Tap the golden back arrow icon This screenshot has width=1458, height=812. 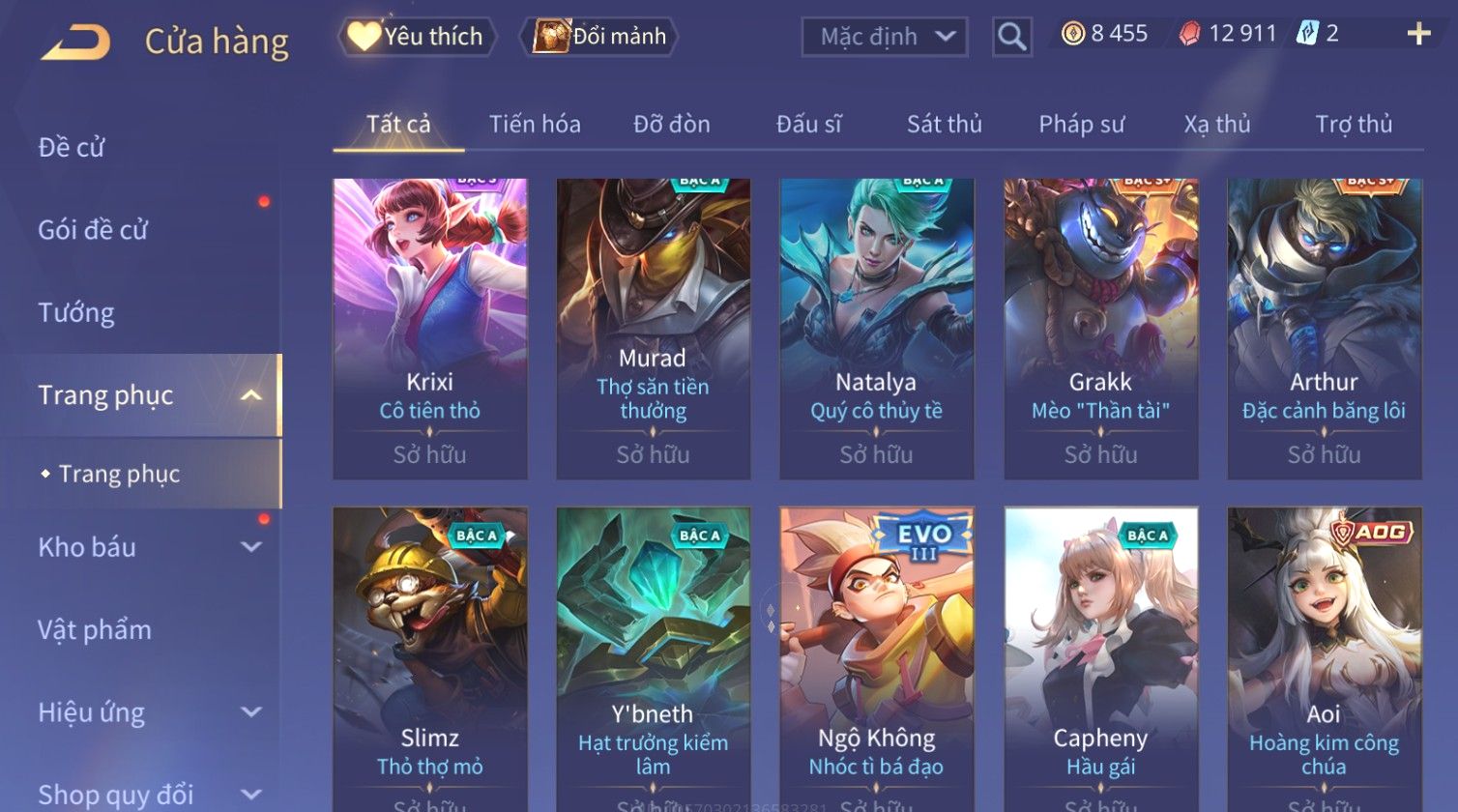coord(74,42)
